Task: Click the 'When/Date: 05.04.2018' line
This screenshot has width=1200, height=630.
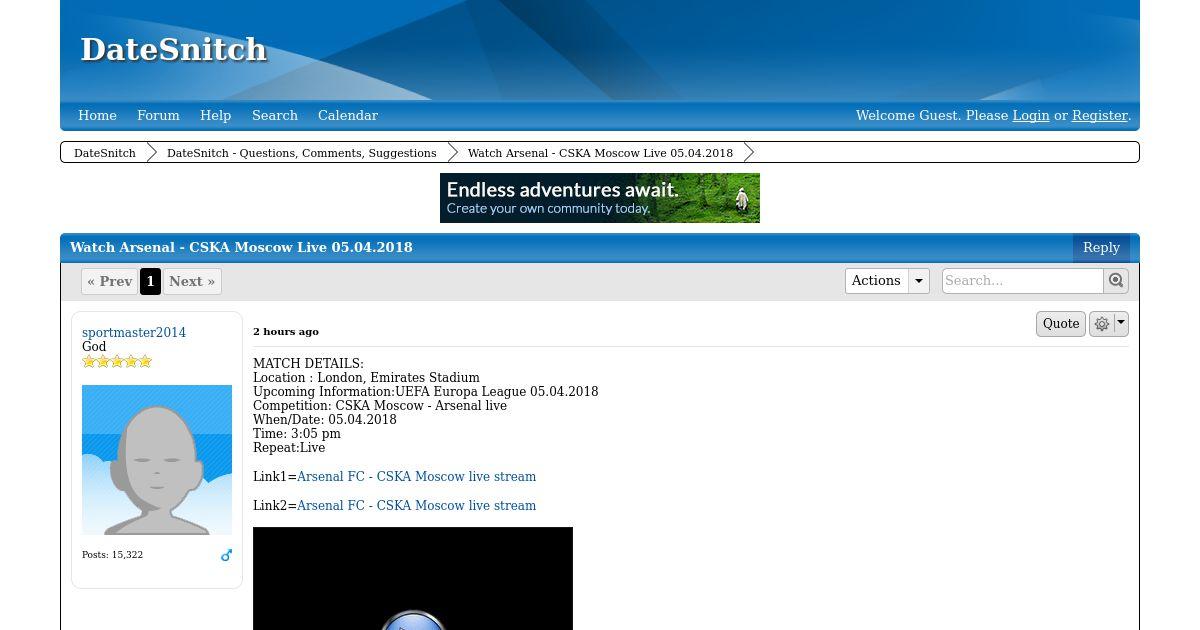Action: coord(325,420)
